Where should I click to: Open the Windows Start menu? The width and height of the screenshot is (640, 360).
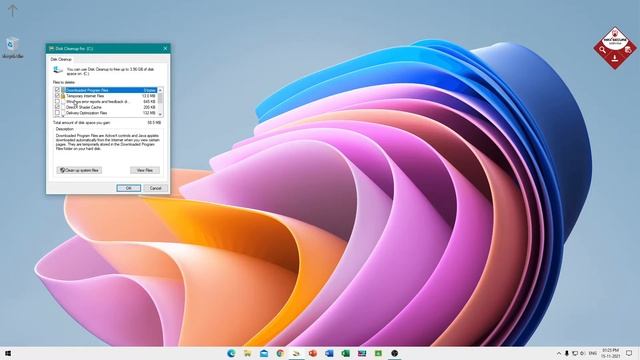[x=7, y=353]
